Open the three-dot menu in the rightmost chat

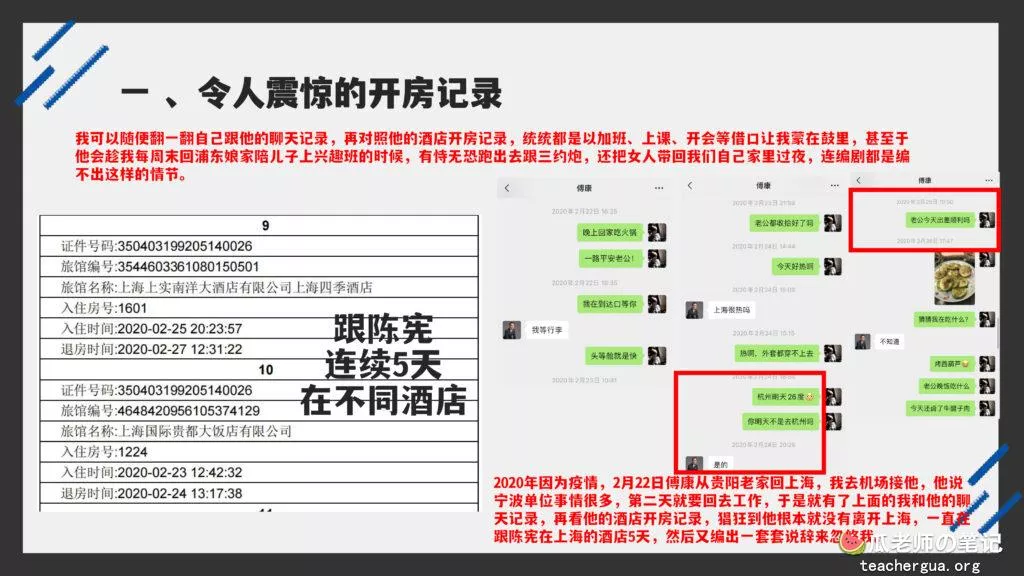coord(991,180)
